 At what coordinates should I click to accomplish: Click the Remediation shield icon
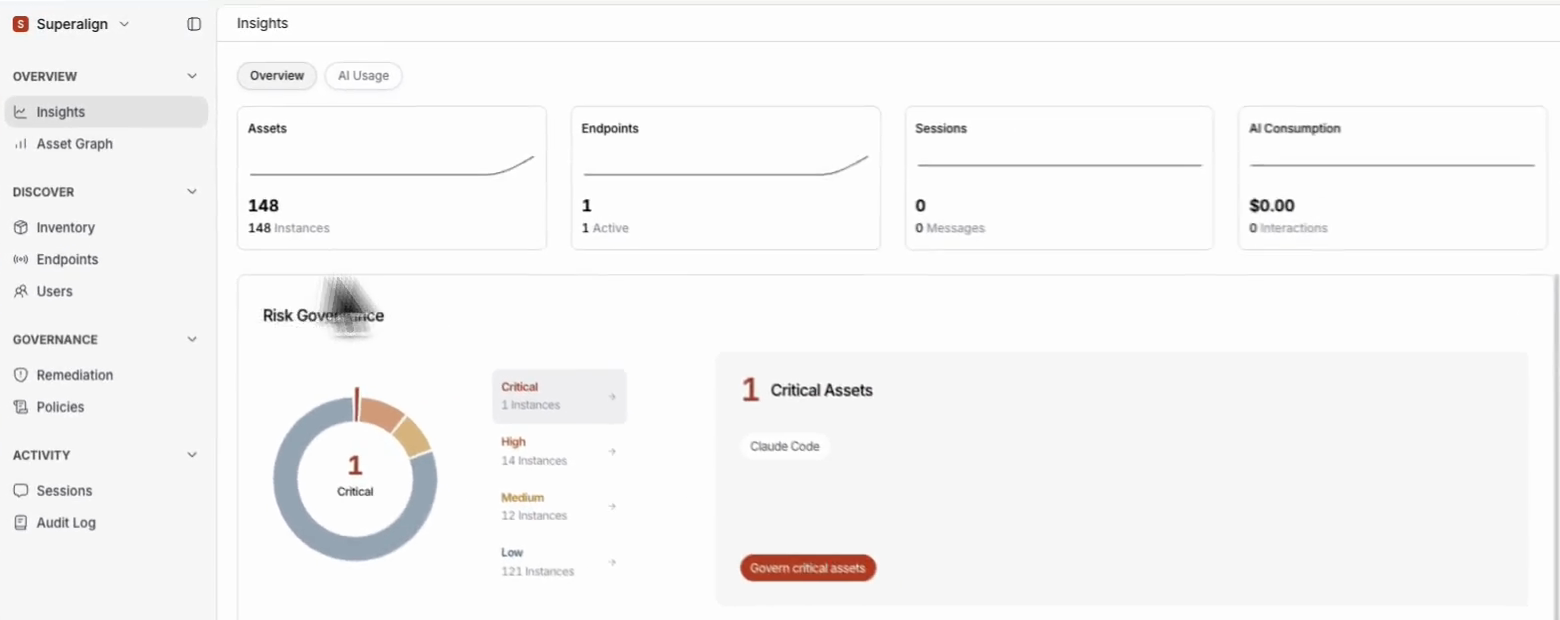click(21, 375)
